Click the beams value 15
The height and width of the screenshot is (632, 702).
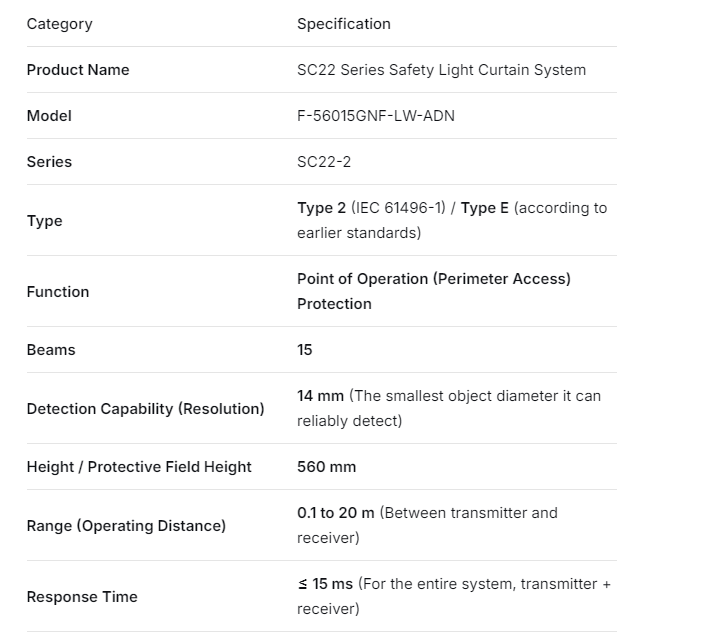305,350
